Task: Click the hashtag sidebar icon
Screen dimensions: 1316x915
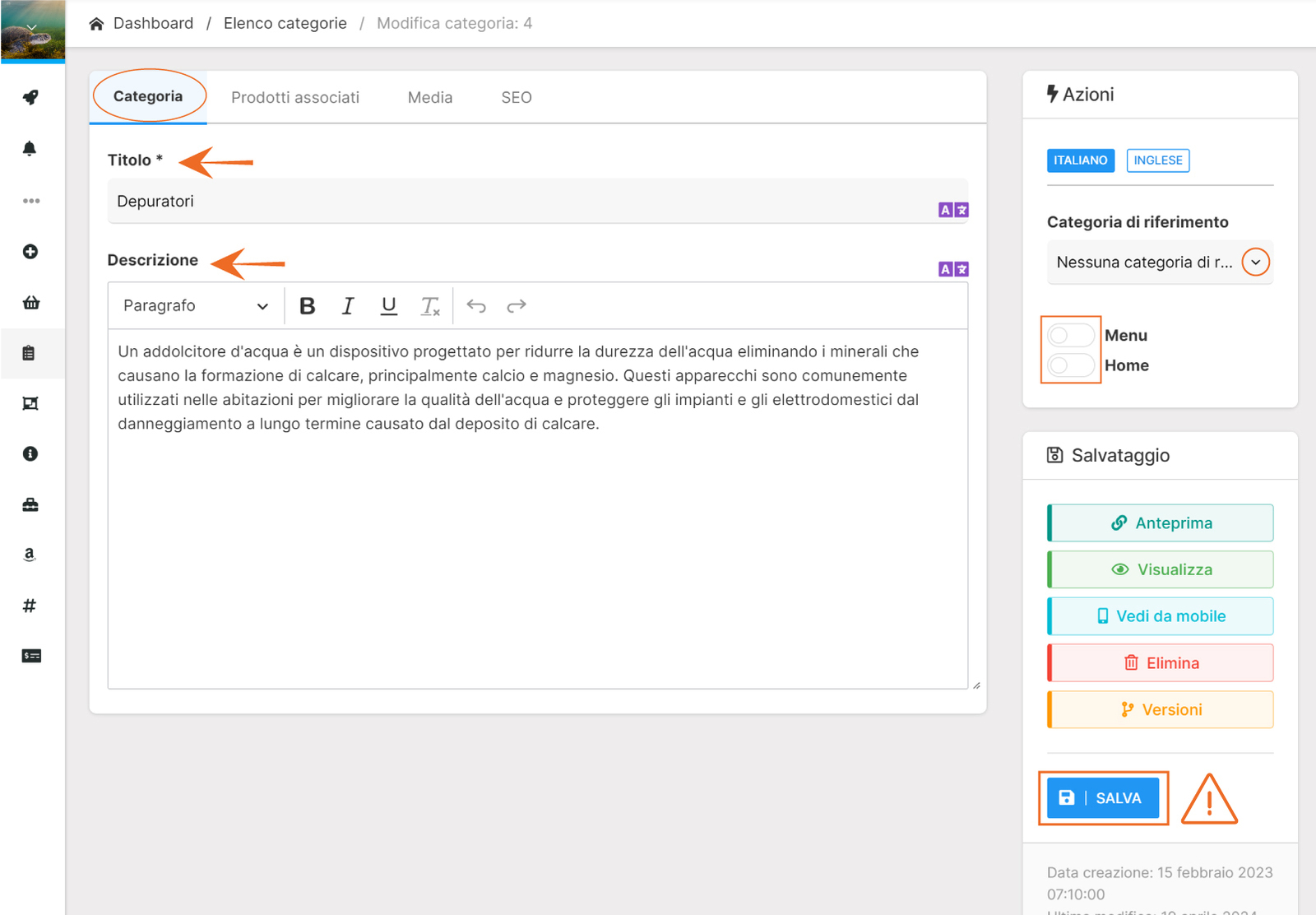Action: coord(30,606)
